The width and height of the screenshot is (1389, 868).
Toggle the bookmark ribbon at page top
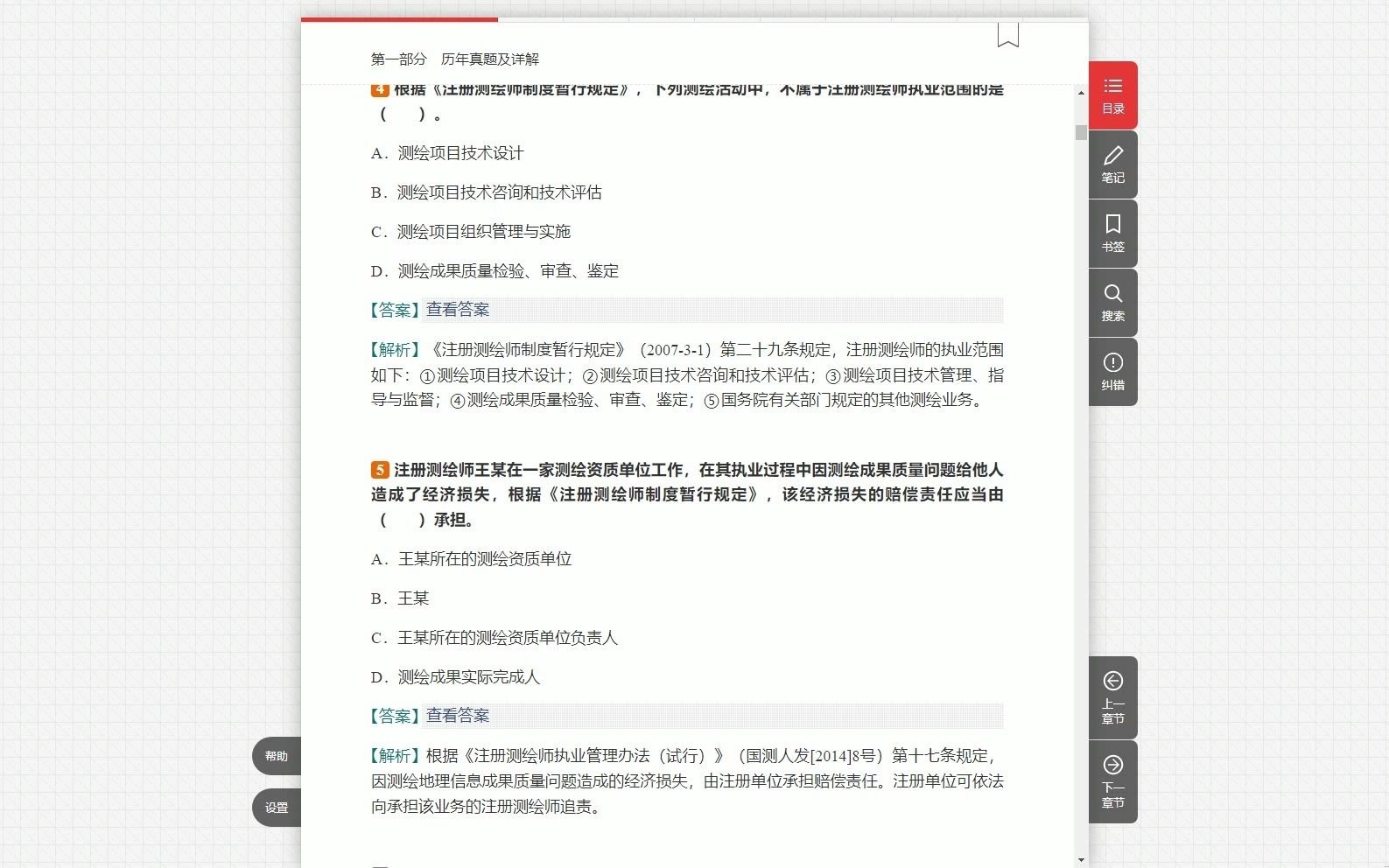(x=1007, y=35)
